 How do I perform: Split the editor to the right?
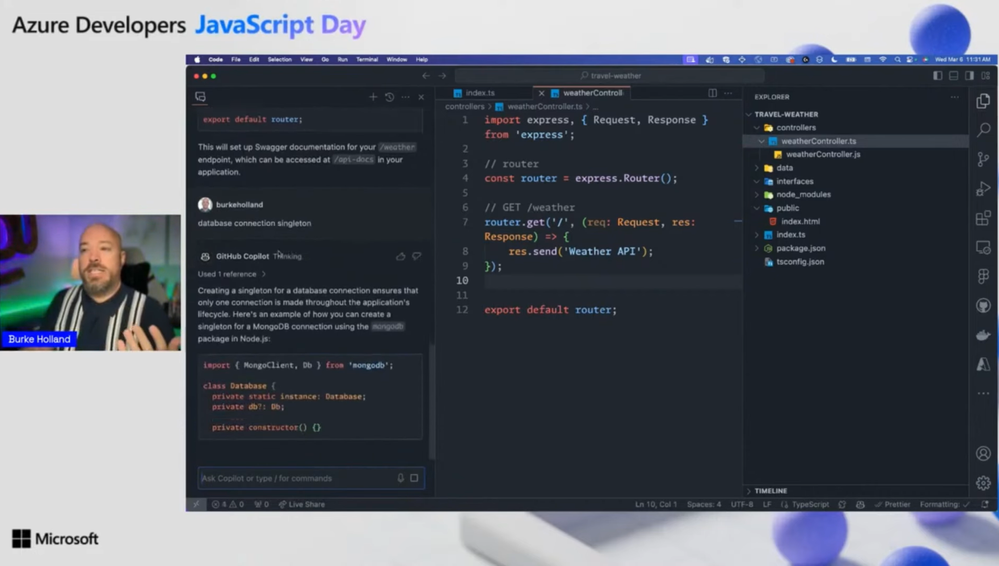tap(712, 93)
